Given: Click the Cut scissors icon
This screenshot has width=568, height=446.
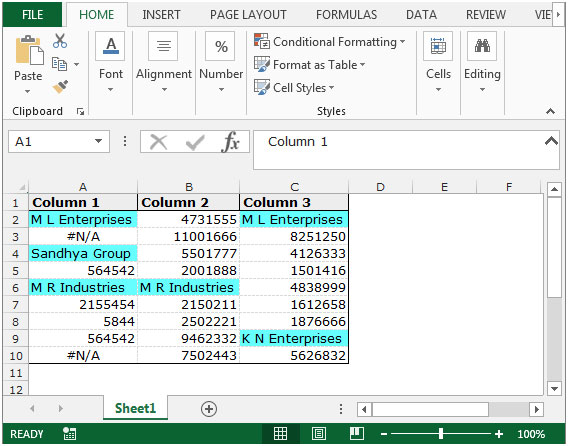Looking at the screenshot, I should [x=60, y=41].
